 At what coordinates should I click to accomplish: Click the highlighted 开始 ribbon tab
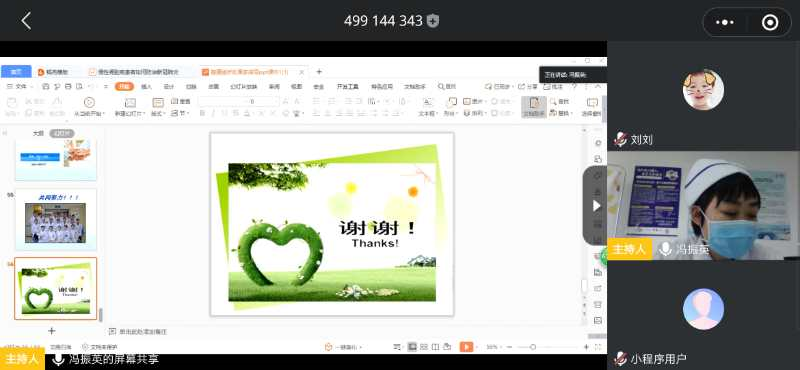pos(124,87)
